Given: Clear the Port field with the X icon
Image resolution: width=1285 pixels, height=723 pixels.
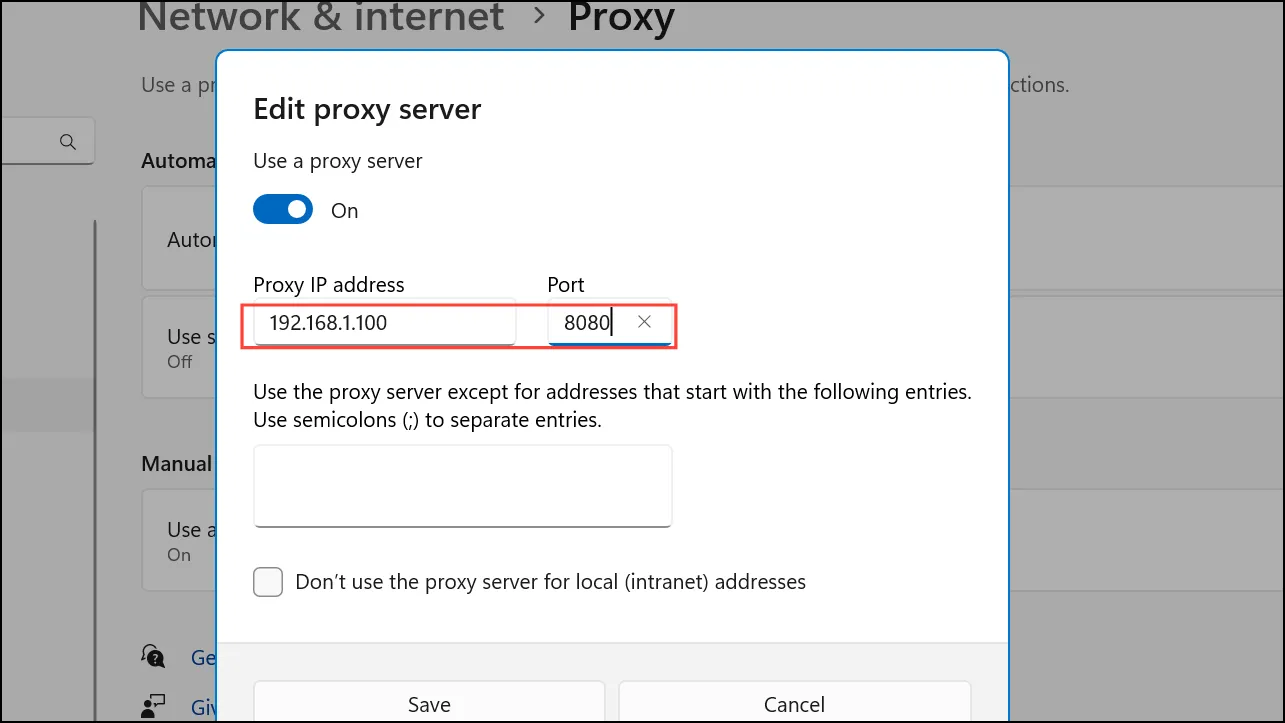Looking at the screenshot, I should point(644,322).
